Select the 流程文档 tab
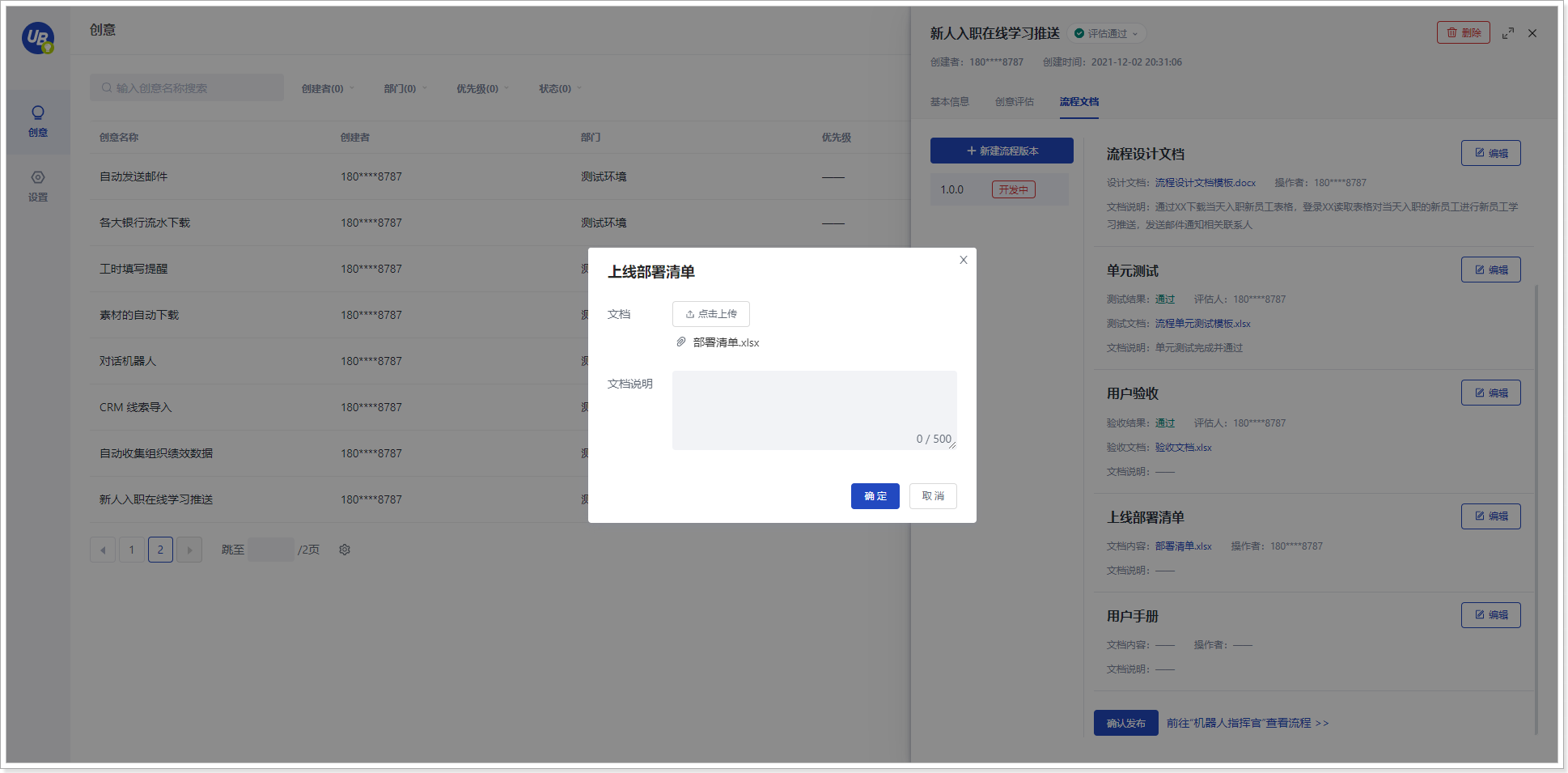 1079,102
